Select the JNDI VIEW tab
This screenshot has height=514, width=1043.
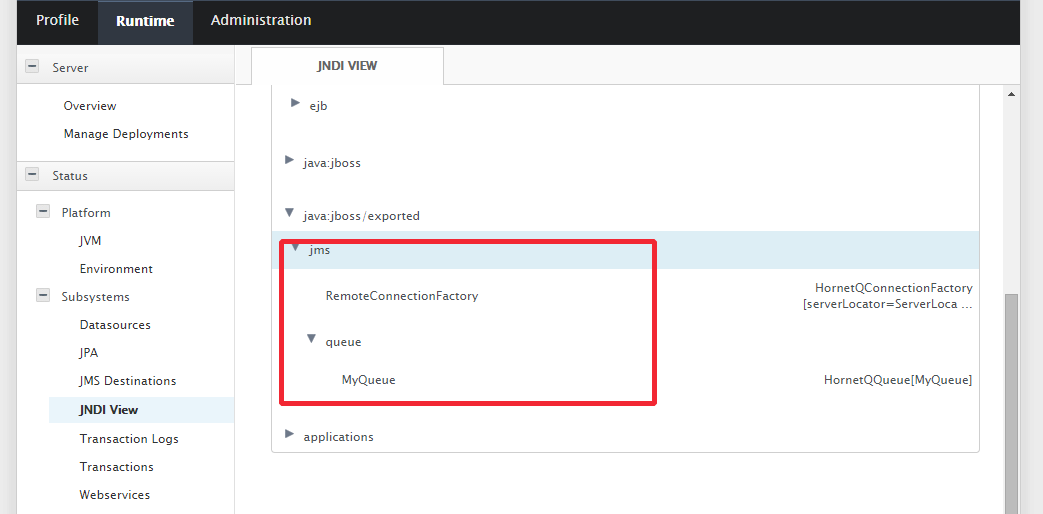click(347, 66)
